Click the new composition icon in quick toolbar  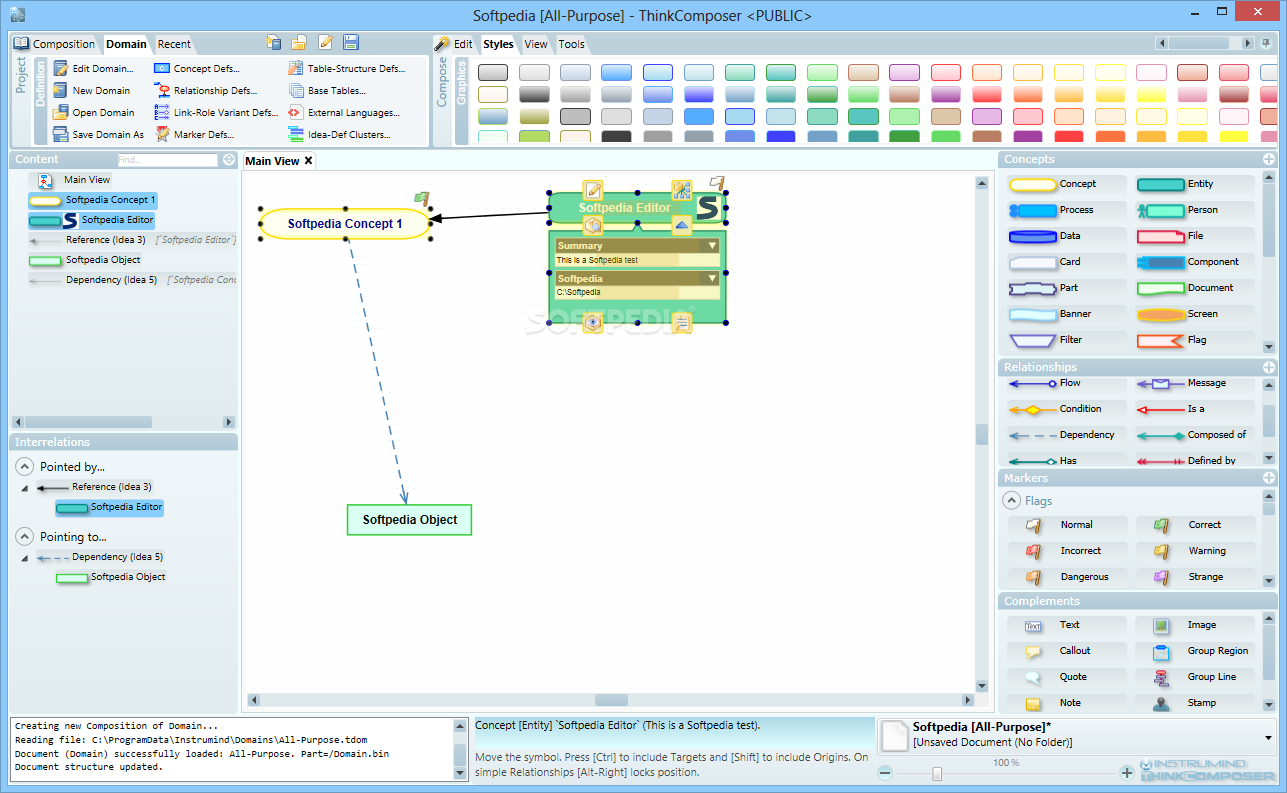pyautogui.click(x=274, y=42)
